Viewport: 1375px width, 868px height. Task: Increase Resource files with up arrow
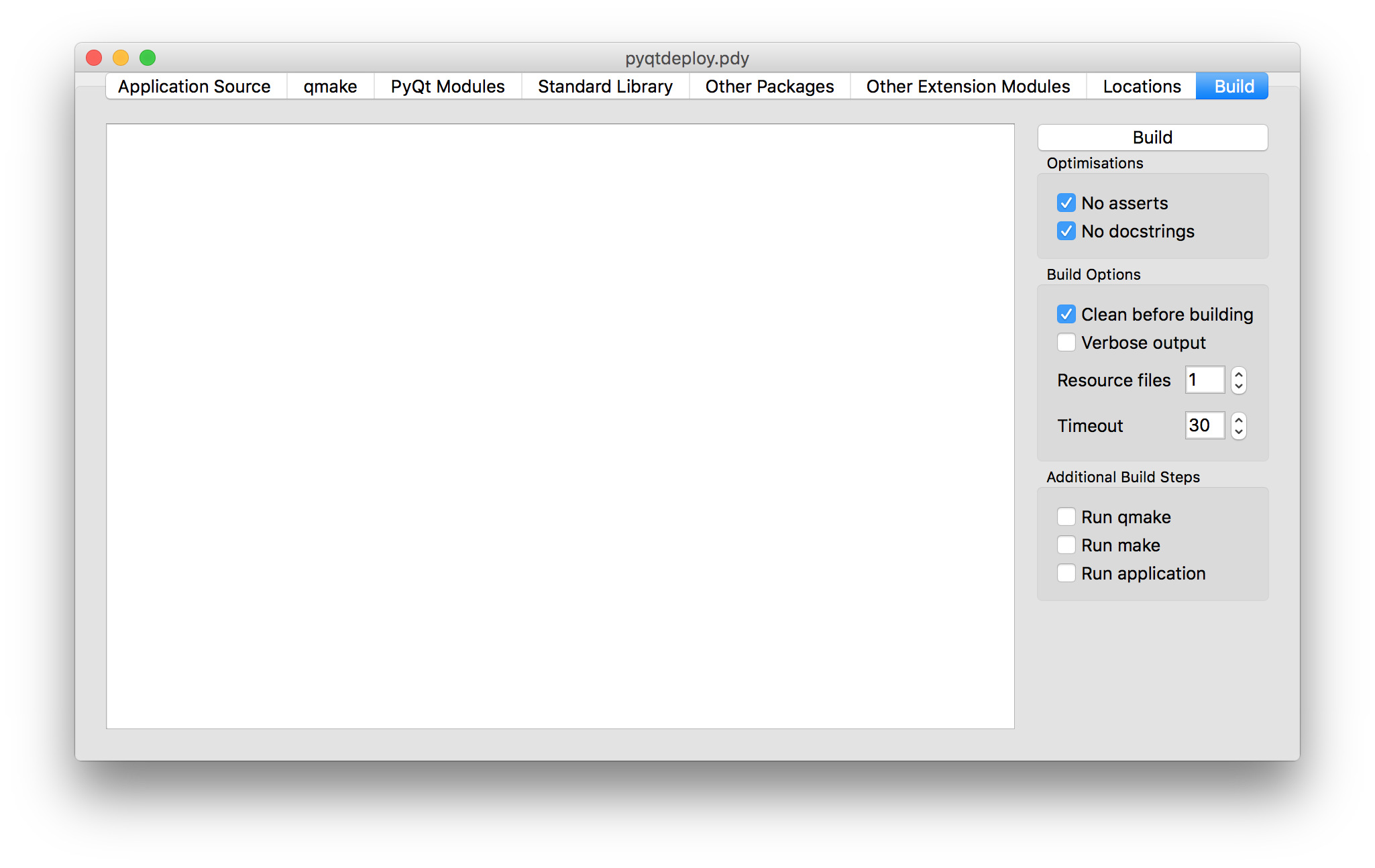[x=1239, y=374]
